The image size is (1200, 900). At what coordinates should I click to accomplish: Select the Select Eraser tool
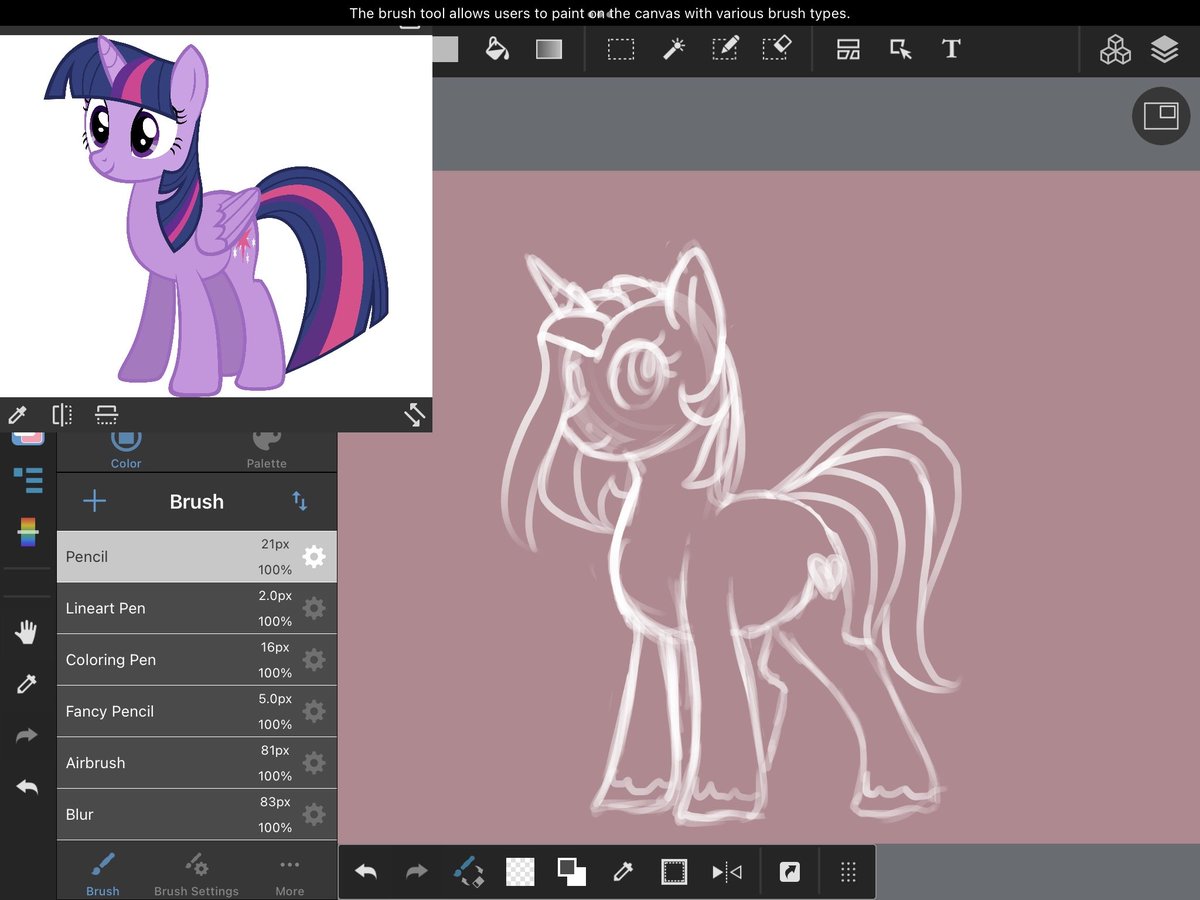click(778, 49)
